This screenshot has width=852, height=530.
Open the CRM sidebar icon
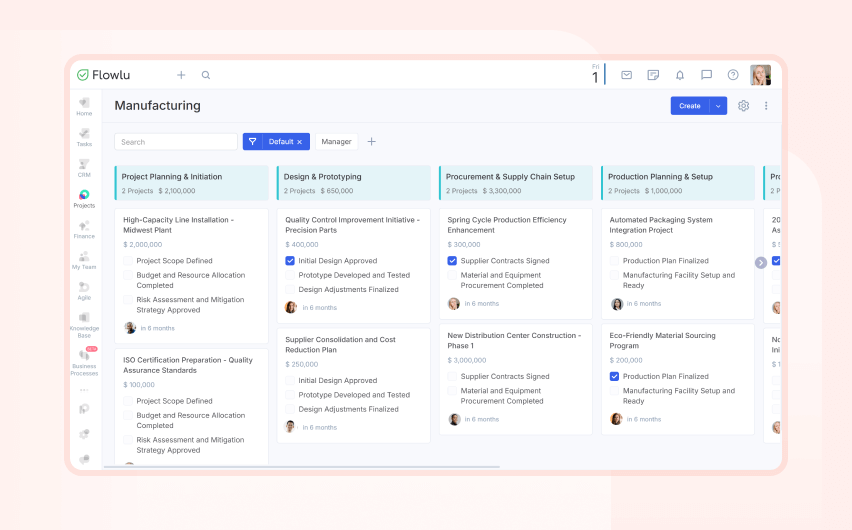84,167
